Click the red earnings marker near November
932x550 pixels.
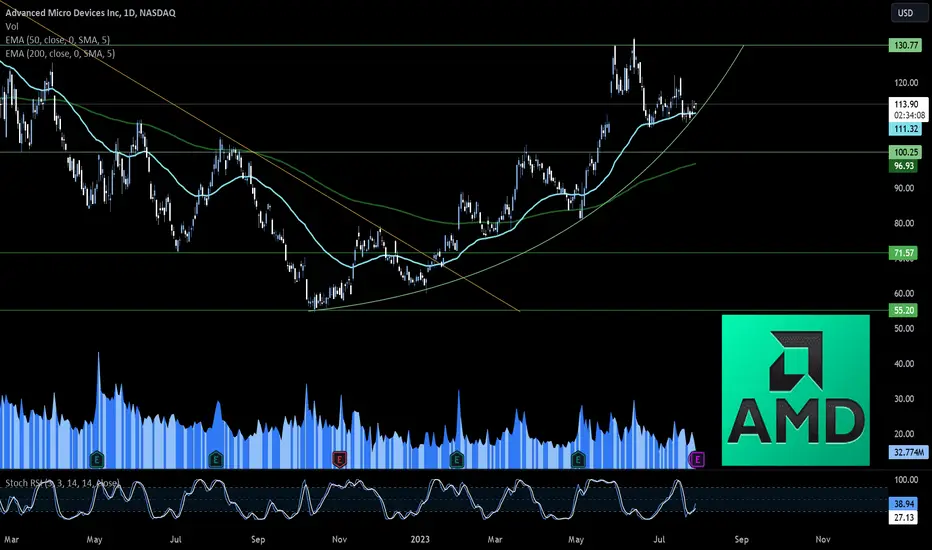[339, 459]
